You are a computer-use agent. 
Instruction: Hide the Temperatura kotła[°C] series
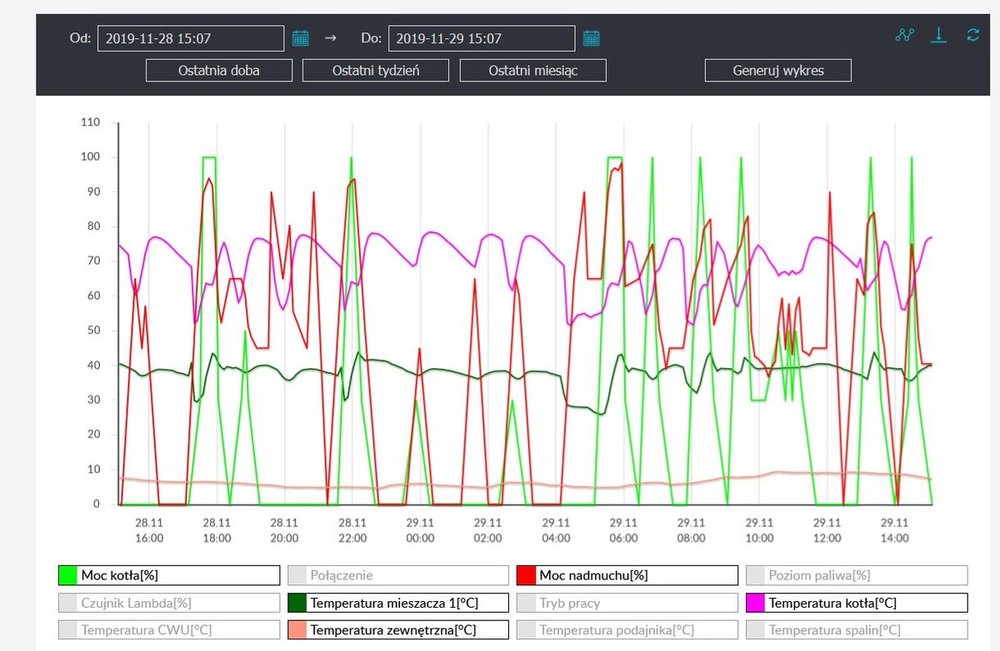point(857,603)
